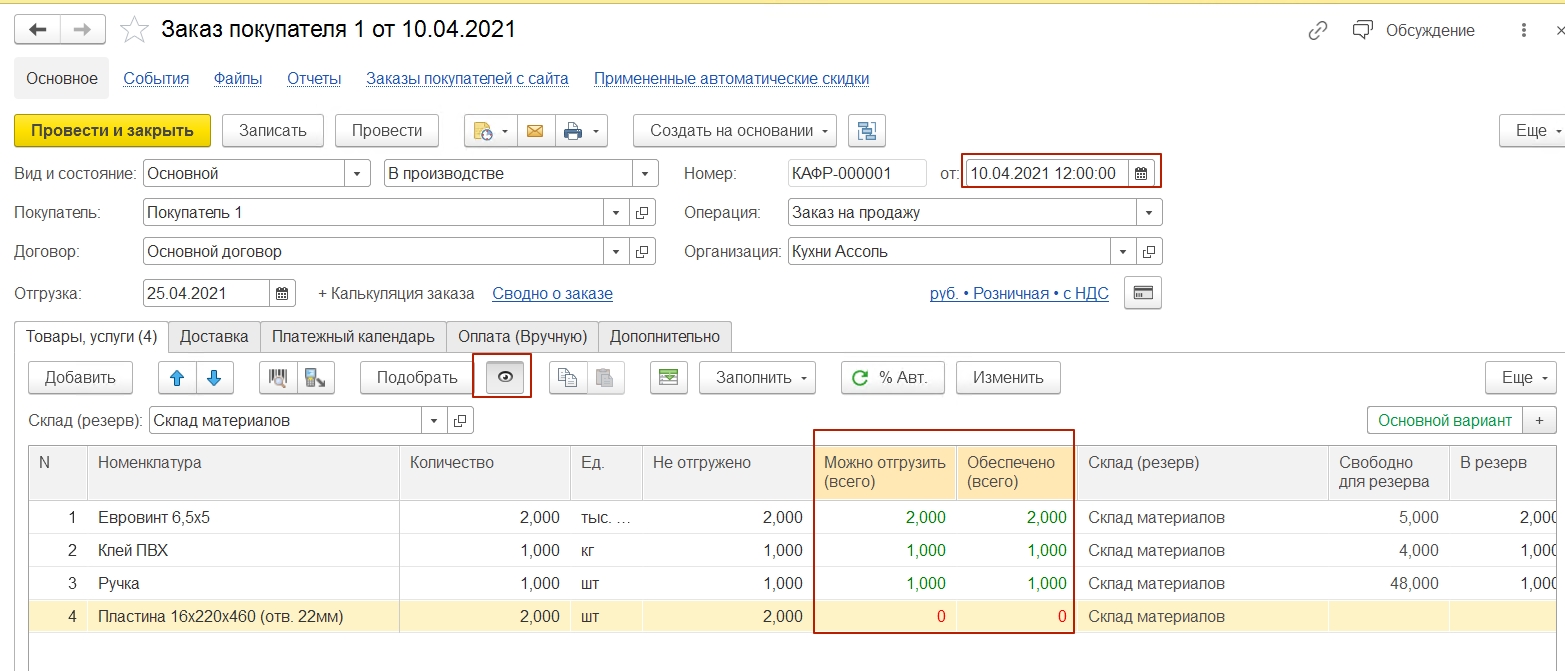Move the row down with the blue down arrow
Screen dimensions: 1565x671
click(x=214, y=378)
